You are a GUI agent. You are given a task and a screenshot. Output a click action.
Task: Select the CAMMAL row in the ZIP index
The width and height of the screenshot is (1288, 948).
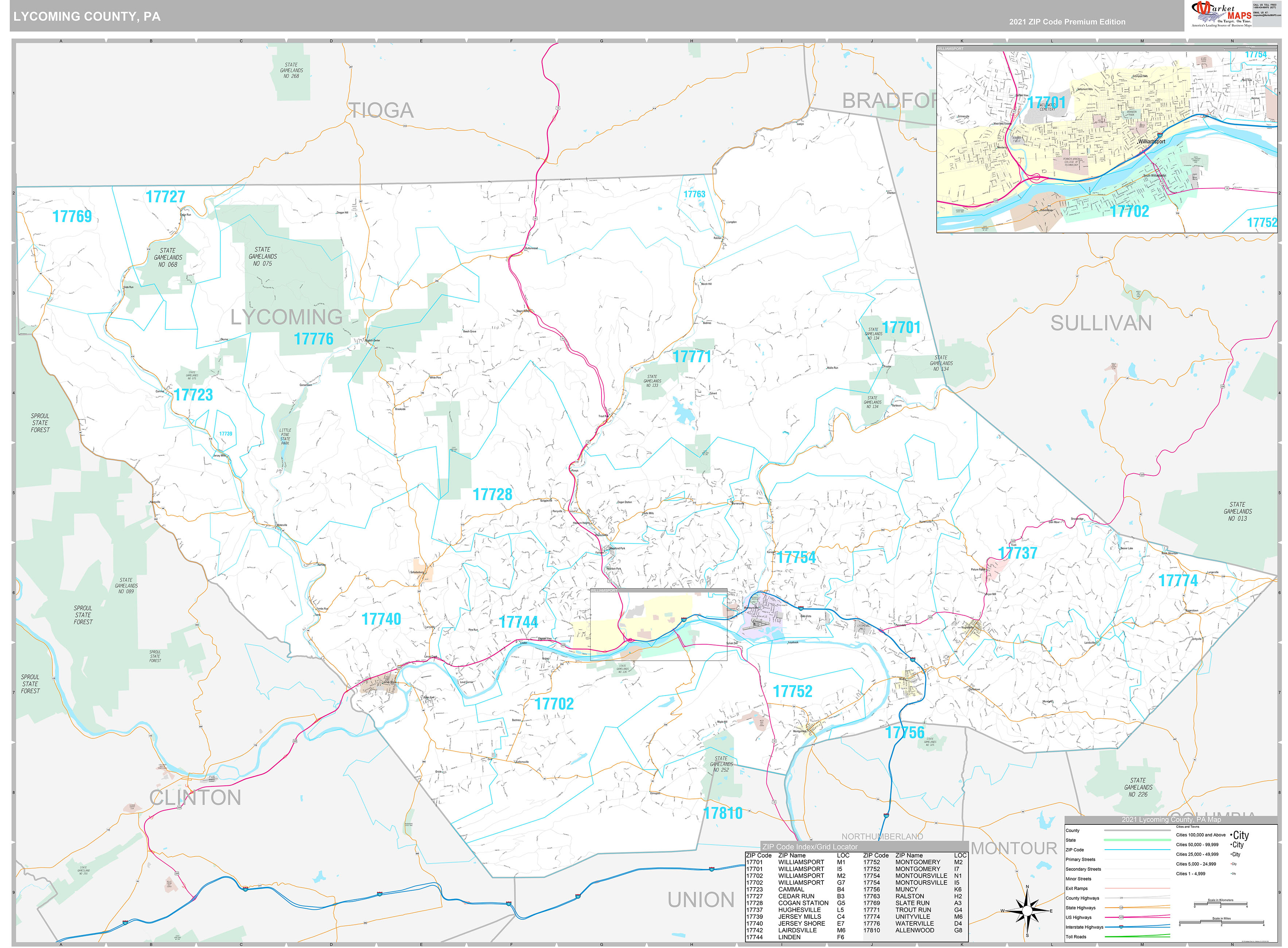click(795, 889)
